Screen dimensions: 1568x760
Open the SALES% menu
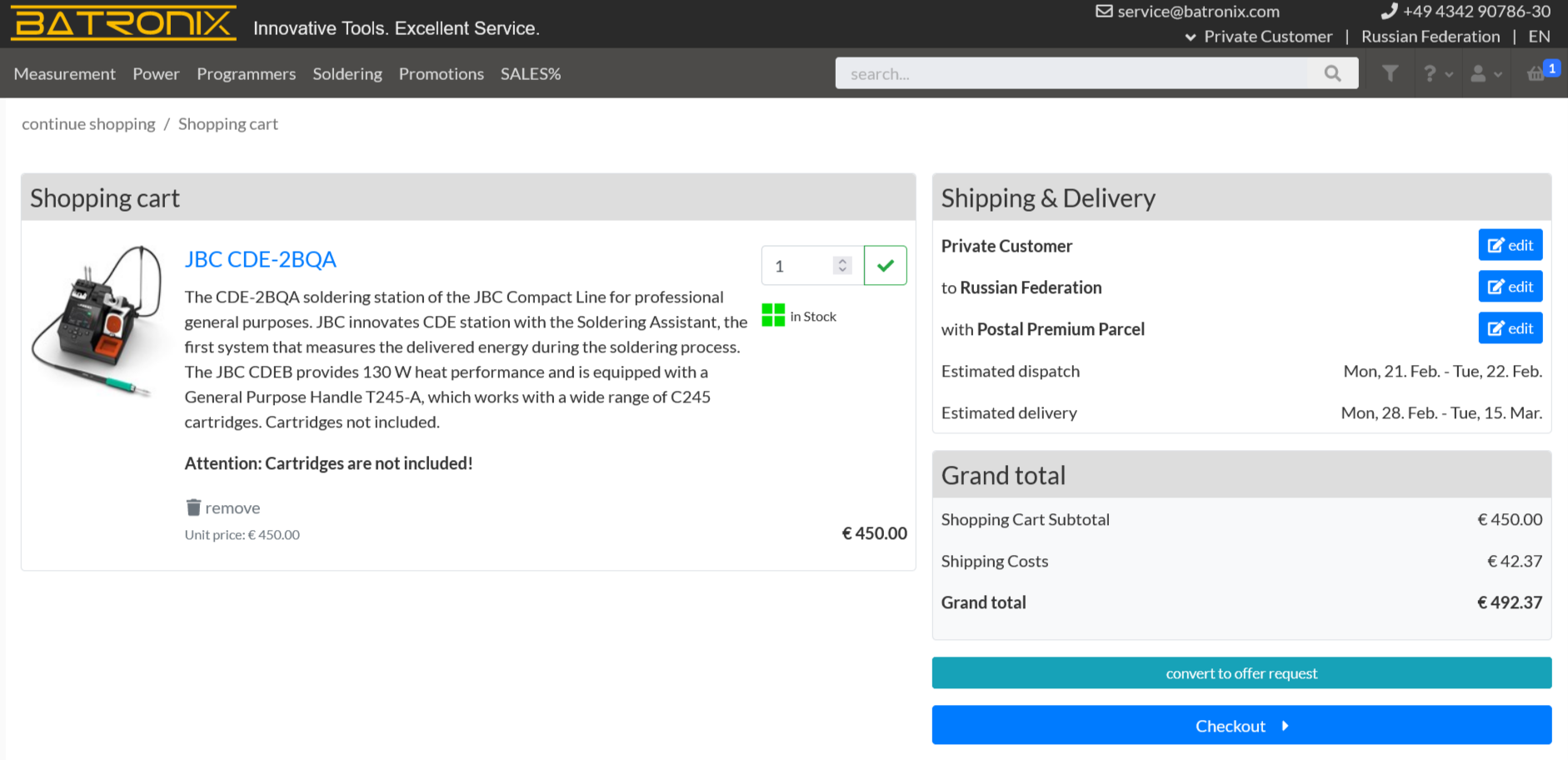click(x=531, y=73)
